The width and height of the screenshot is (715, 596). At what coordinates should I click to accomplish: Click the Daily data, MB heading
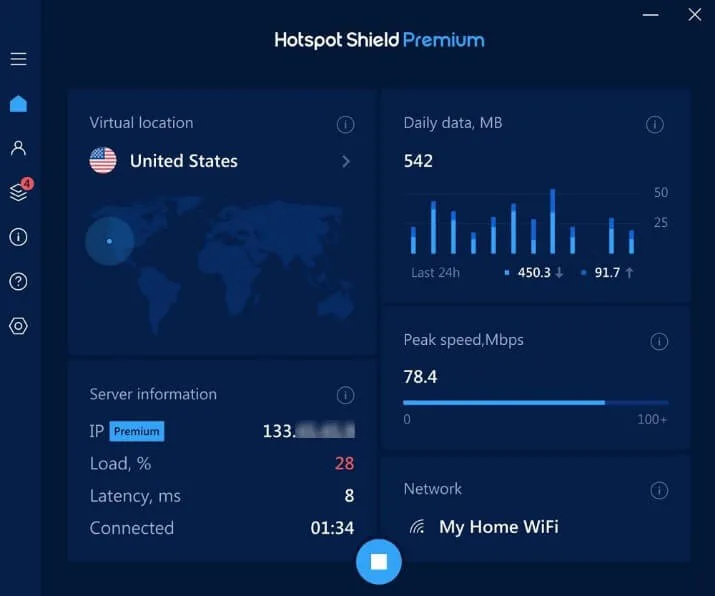[453, 123]
